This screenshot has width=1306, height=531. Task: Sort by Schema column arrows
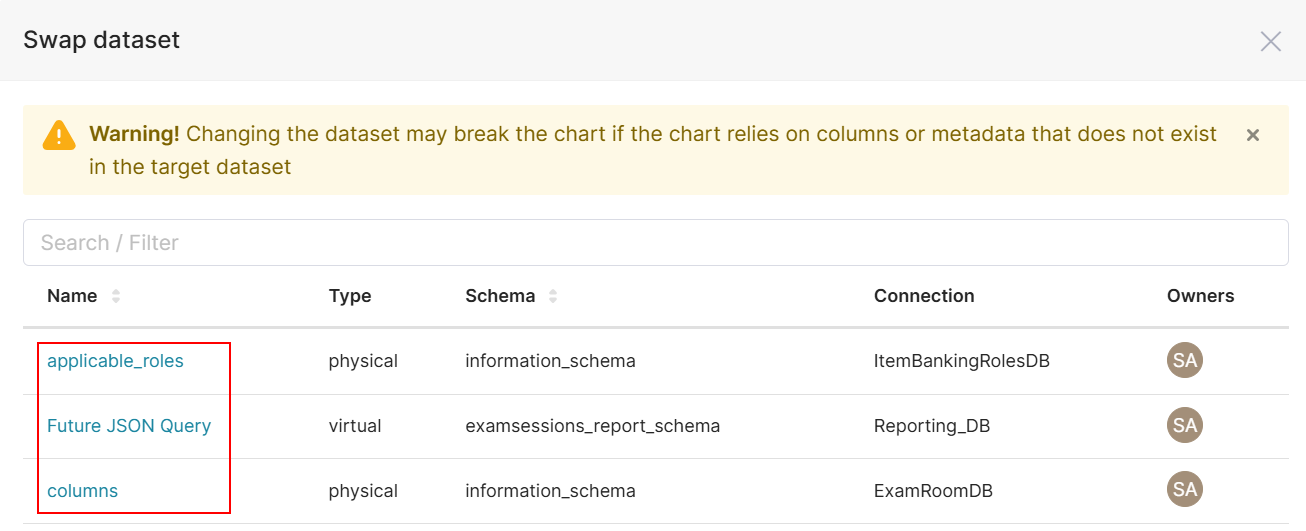point(553,296)
